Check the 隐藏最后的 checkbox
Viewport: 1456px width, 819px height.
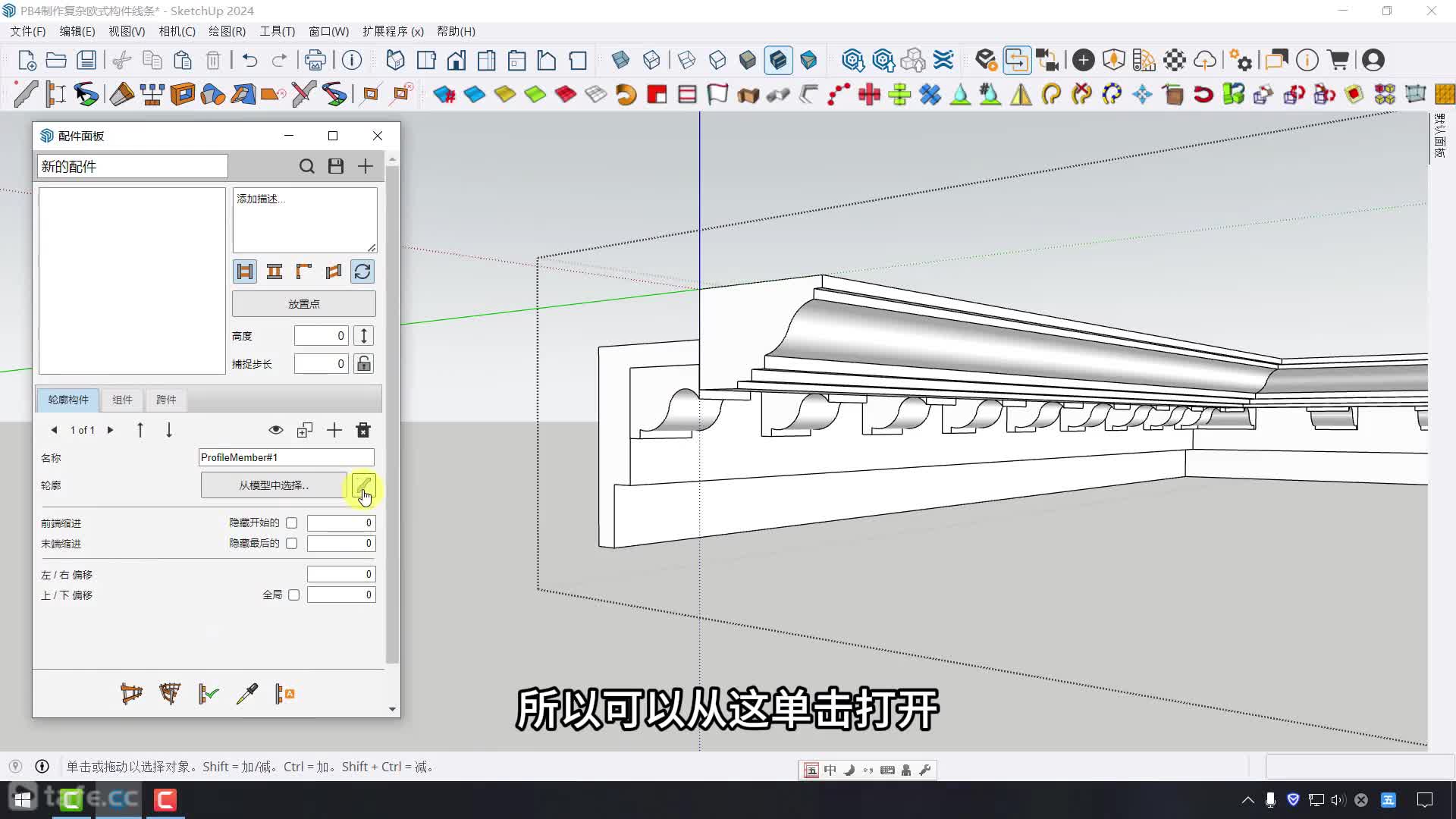(x=292, y=543)
